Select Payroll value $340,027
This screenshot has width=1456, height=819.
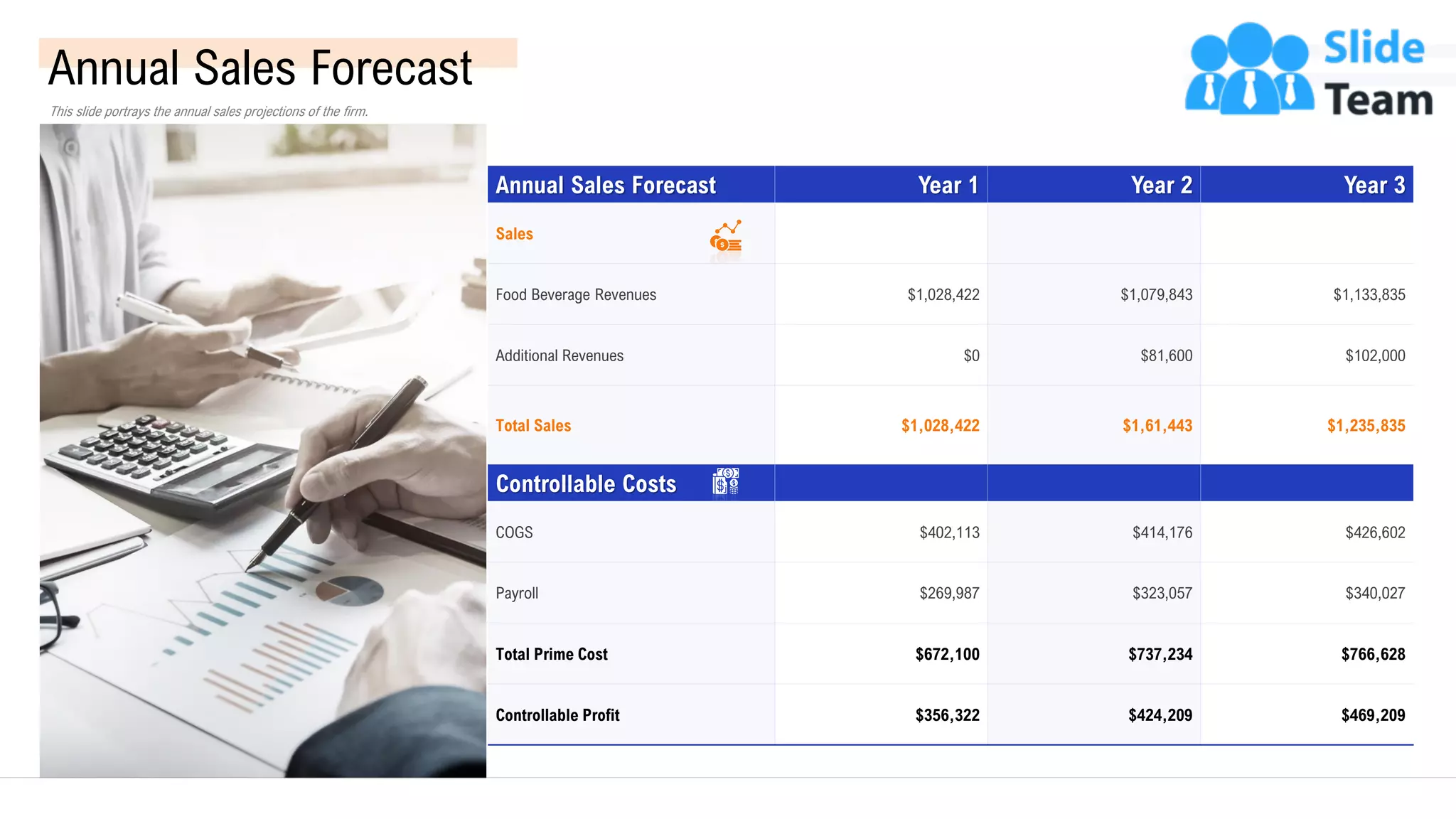pos(1375,593)
